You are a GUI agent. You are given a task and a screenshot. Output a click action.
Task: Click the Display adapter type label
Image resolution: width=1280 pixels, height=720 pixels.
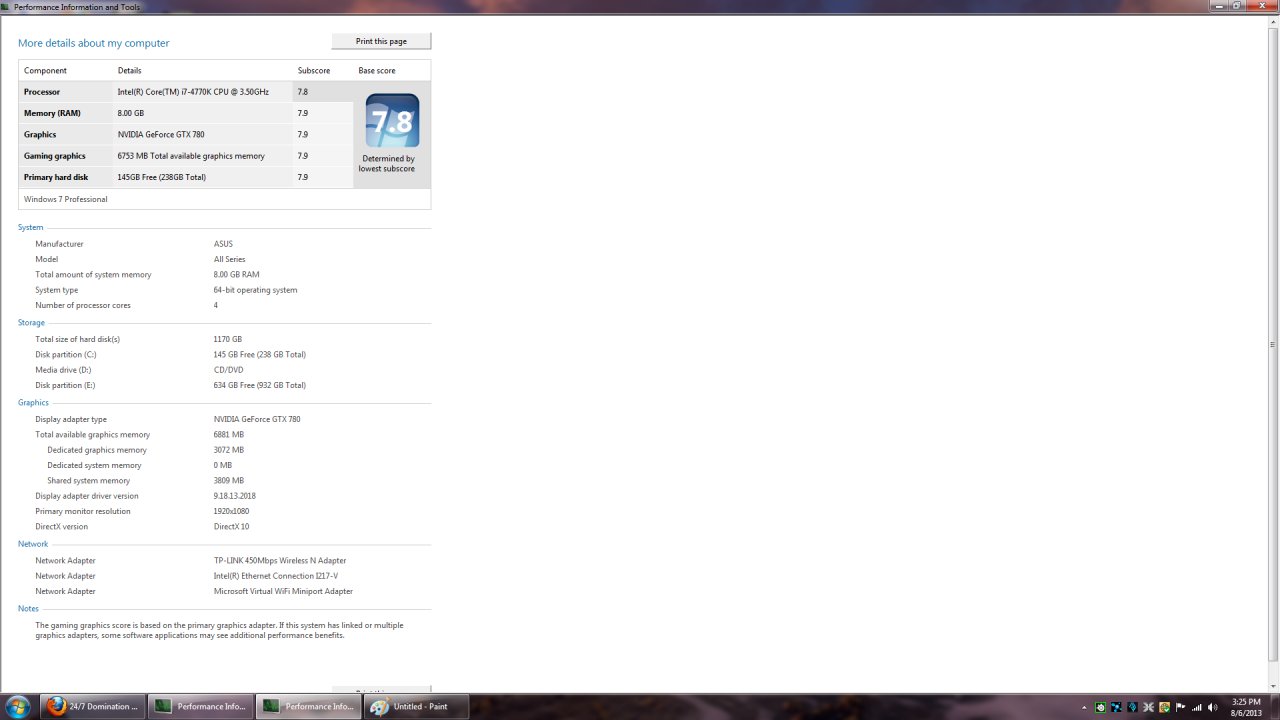[71, 419]
